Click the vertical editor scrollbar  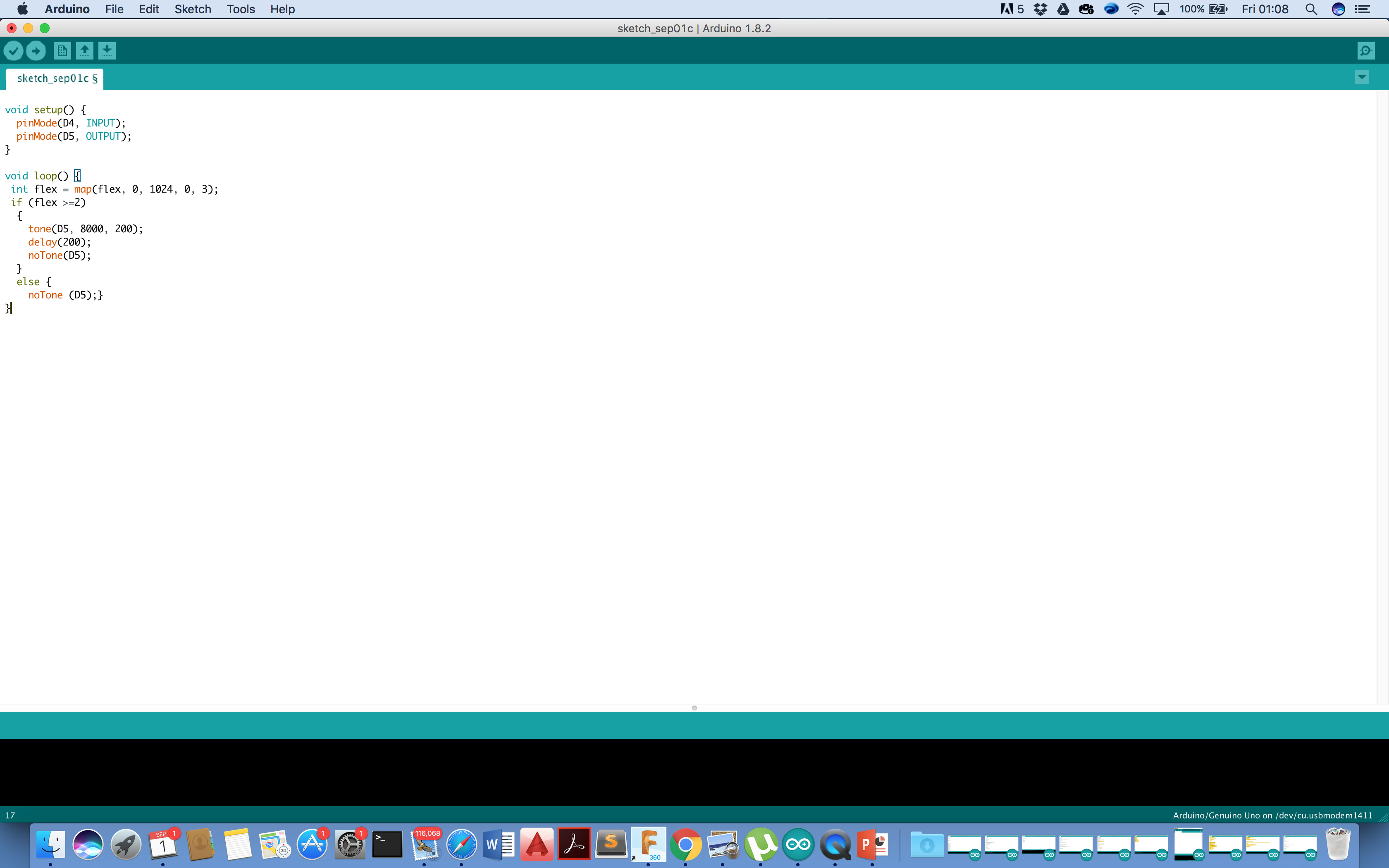pyautogui.click(x=1382, y=397)
